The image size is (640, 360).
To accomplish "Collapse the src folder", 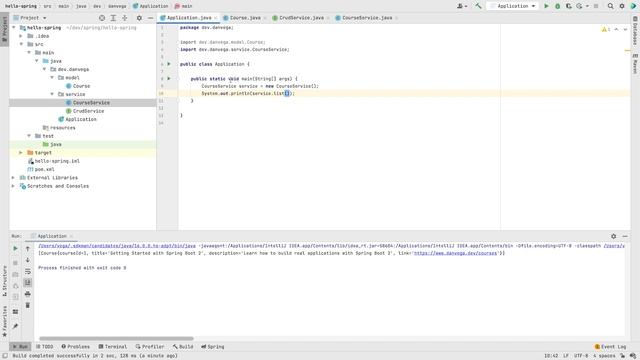I will point(21,44).
